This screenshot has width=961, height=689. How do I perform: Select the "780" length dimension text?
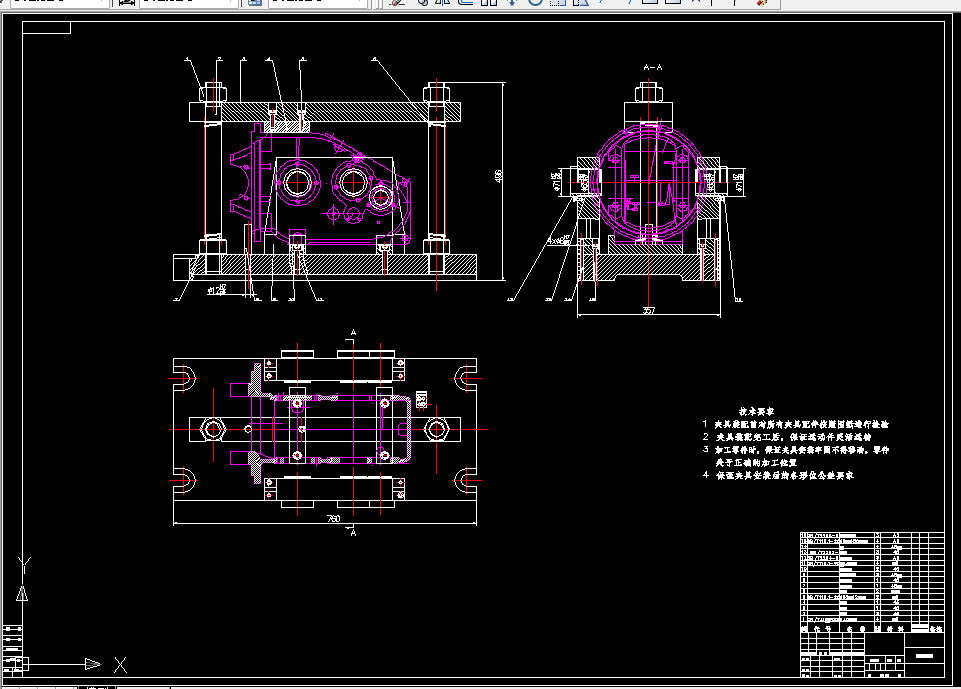click(333, 519)
